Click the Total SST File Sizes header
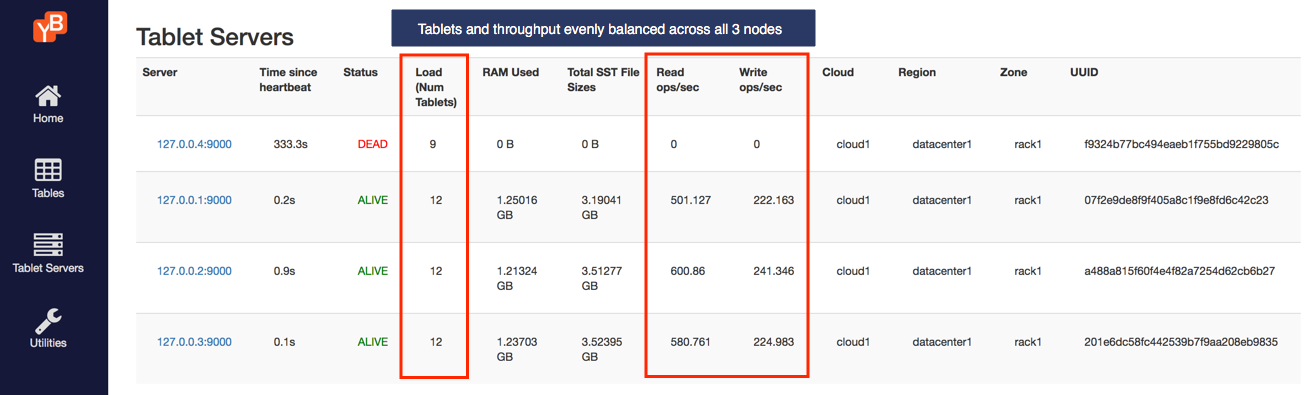The image size is (1312, 395). coord(603,80)
